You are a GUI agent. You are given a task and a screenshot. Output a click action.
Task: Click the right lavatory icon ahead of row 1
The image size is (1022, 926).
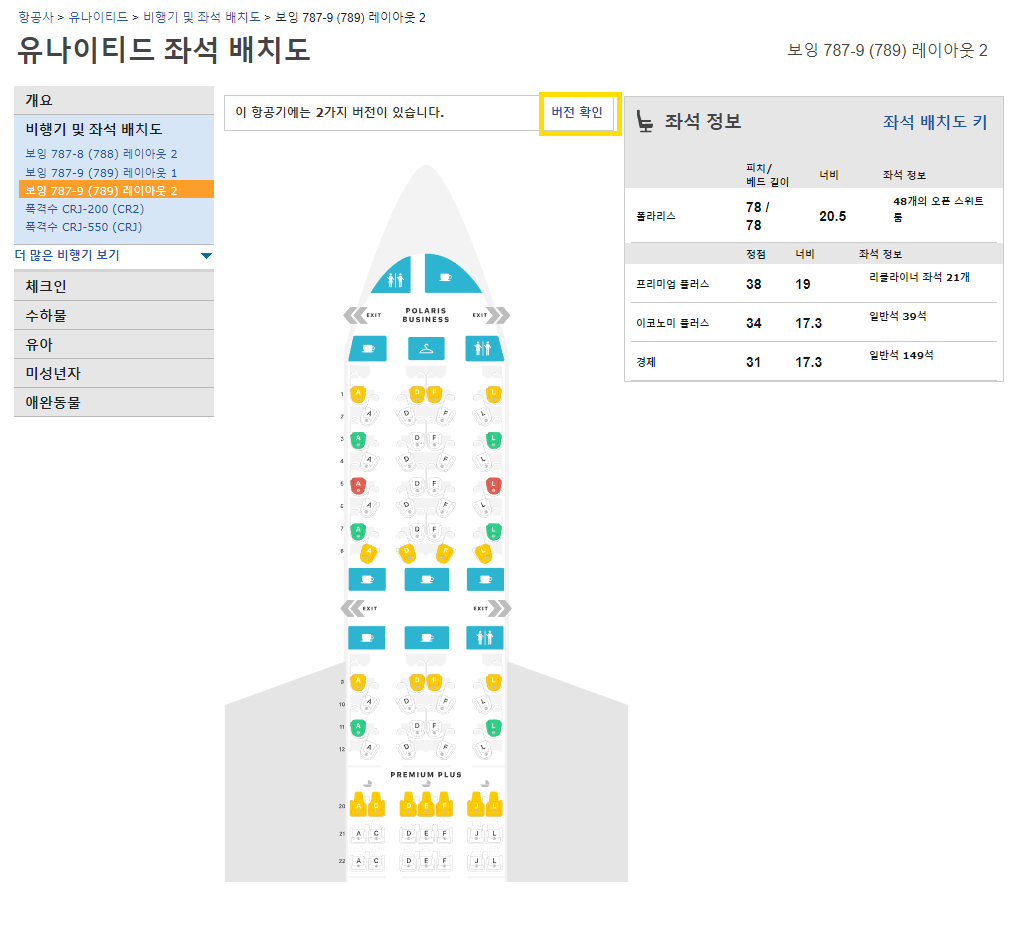point(483,349)
